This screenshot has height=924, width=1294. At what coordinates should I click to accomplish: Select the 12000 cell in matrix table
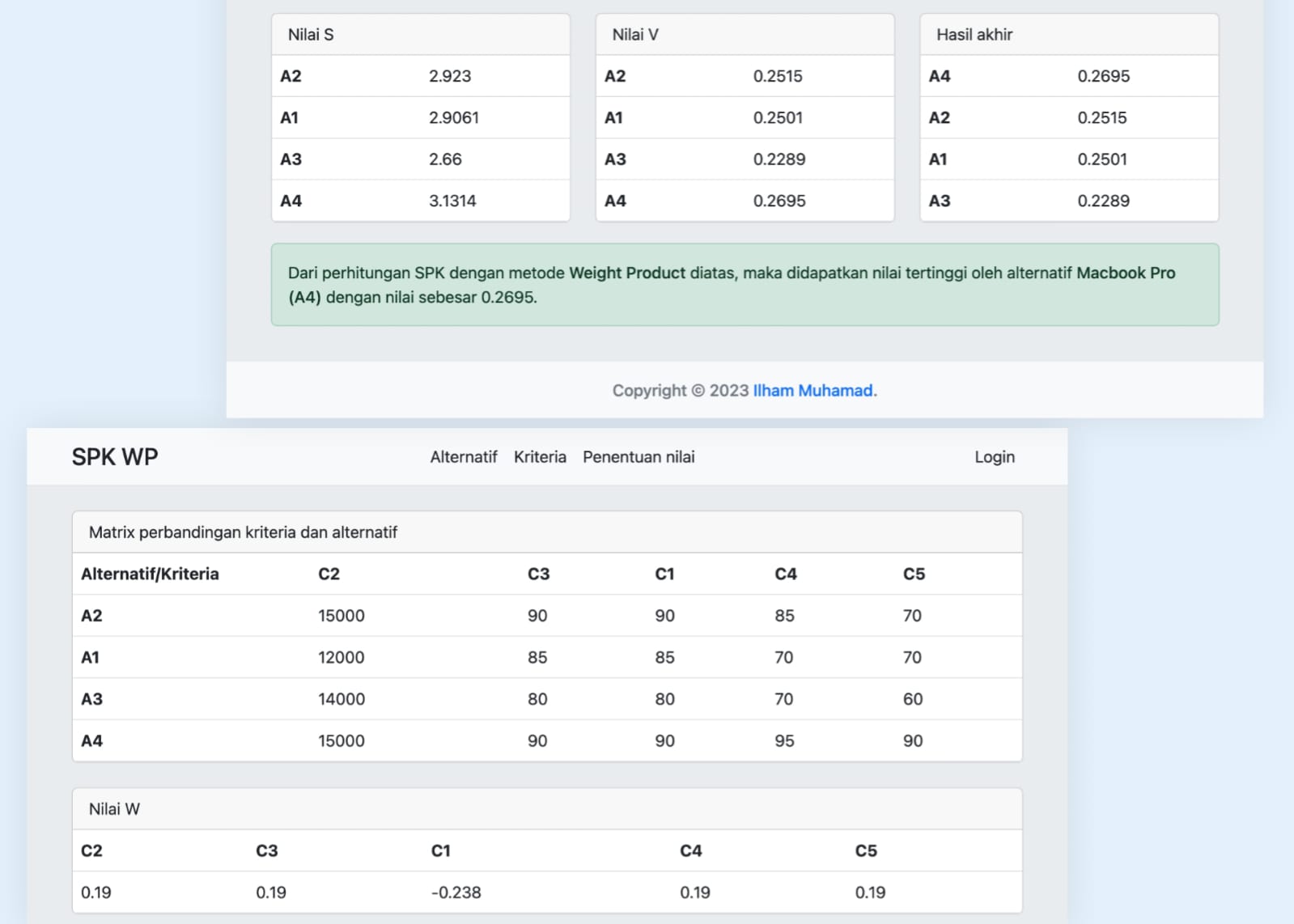pos(341,657)
